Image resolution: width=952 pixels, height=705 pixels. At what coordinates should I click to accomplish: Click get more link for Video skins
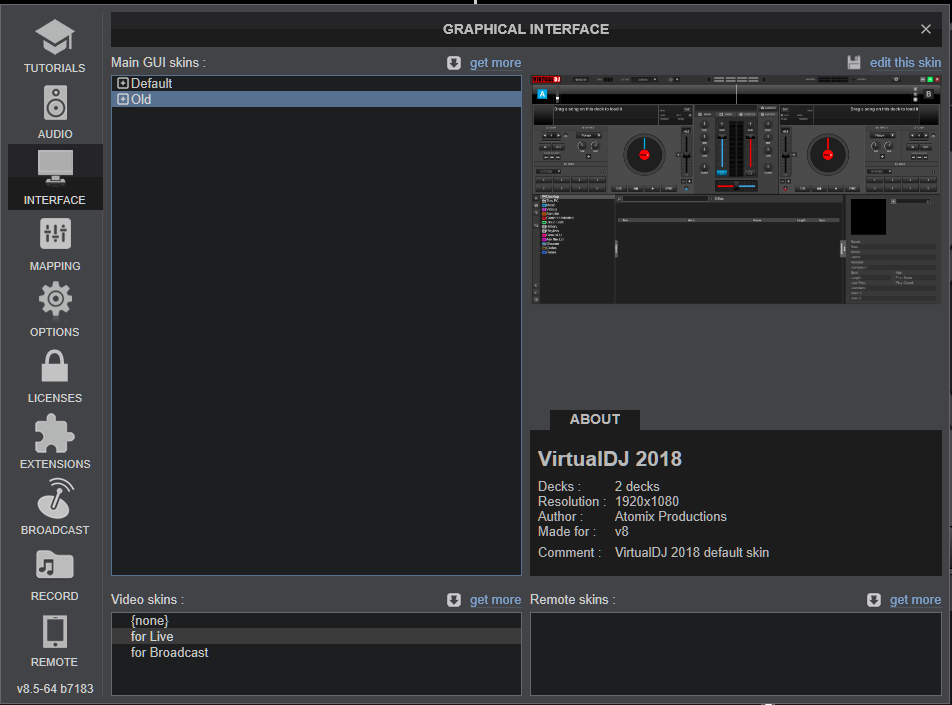(x=495, y=600)
